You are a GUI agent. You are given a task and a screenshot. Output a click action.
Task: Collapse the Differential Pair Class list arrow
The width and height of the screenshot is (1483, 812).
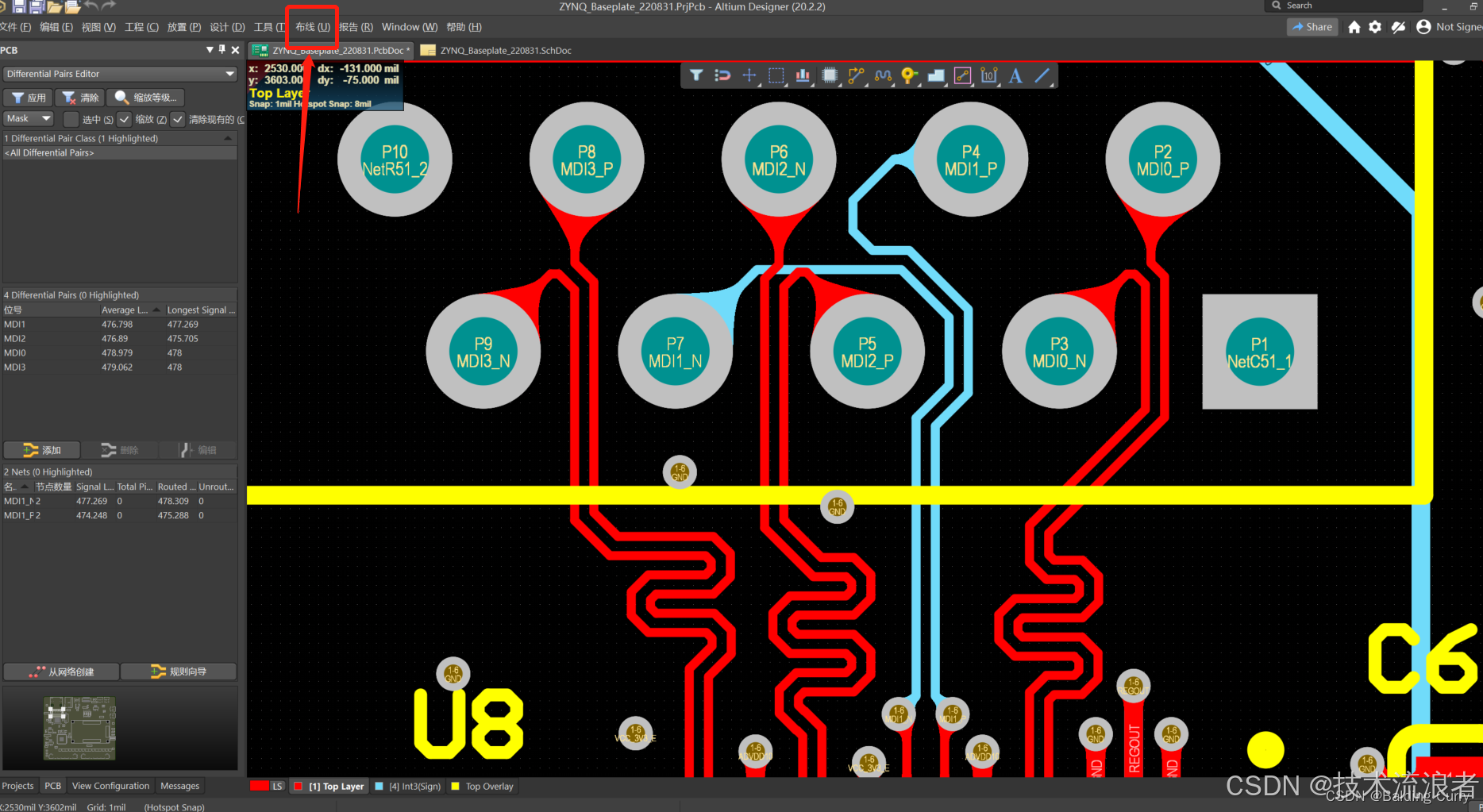coord(228,138)
